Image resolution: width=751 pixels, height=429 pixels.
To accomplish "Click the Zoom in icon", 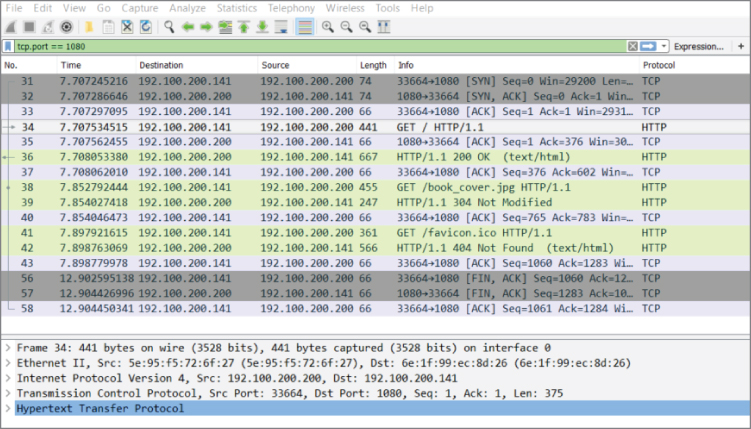I will click(x=328, y=27).
